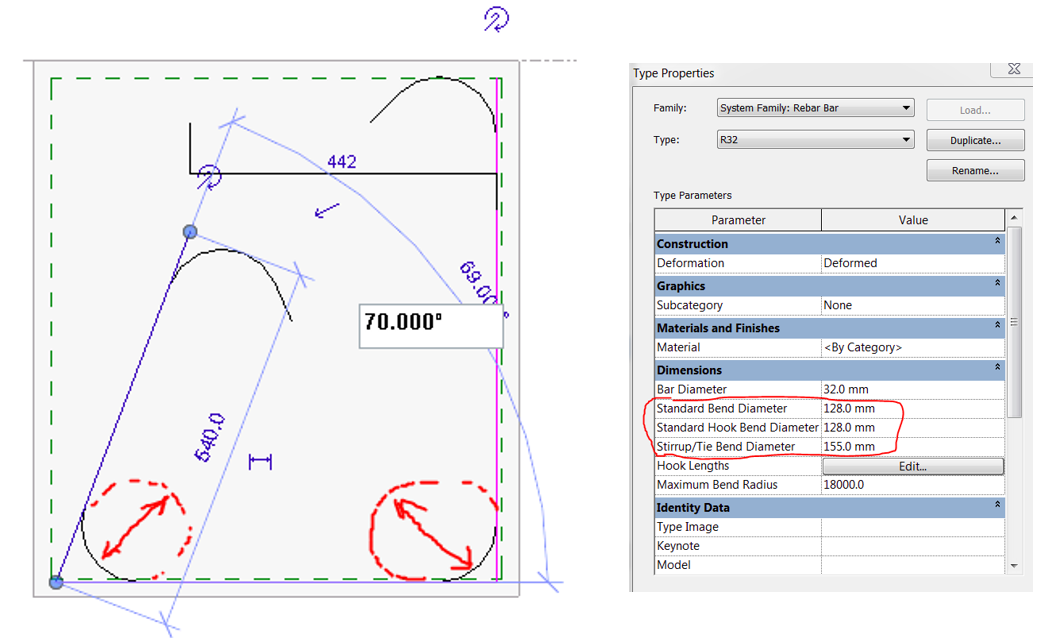
Task: Select the 70.000° angle input field
Action: (430, 325)
